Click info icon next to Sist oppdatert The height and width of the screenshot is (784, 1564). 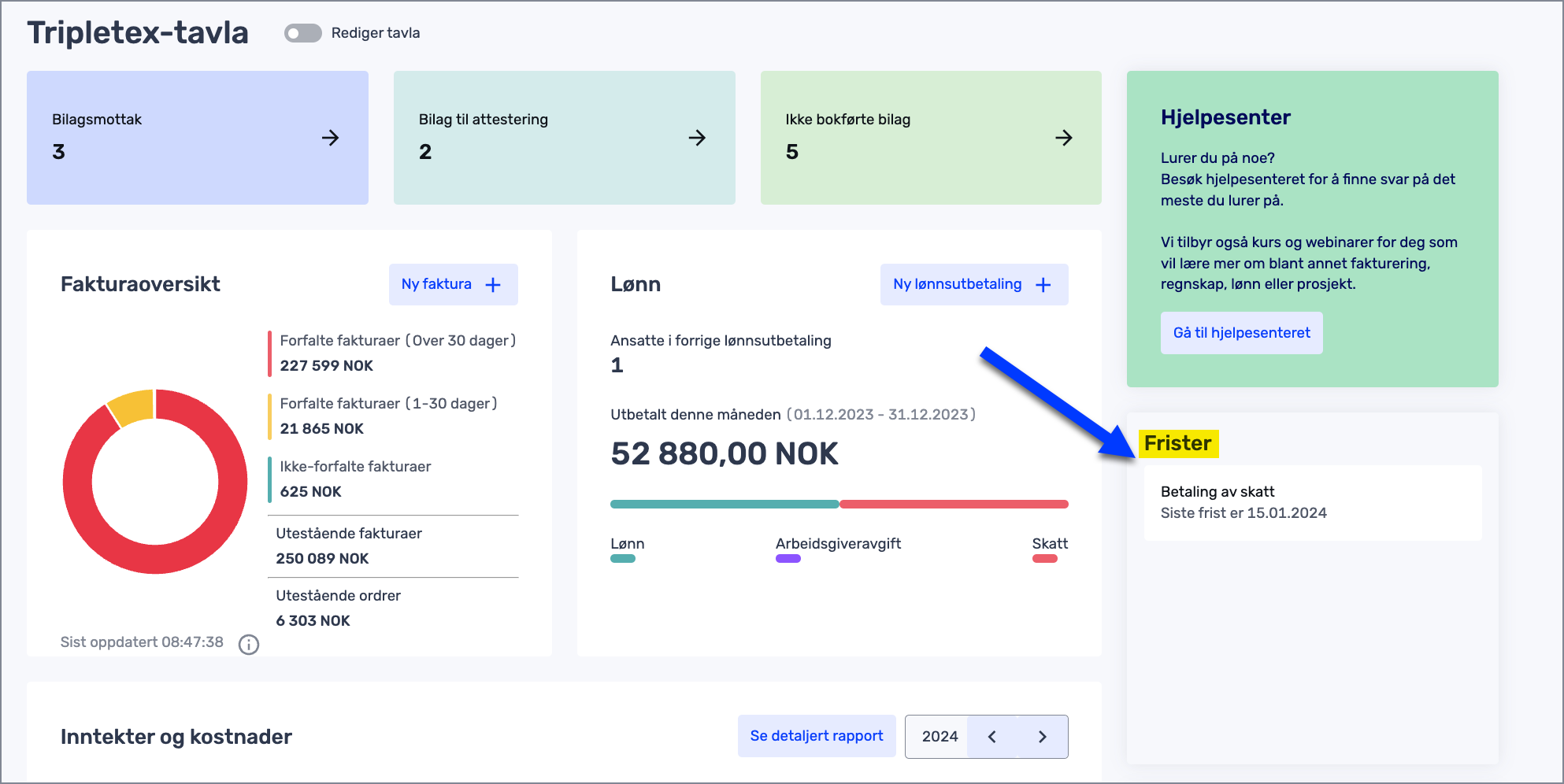click(249, 645)
